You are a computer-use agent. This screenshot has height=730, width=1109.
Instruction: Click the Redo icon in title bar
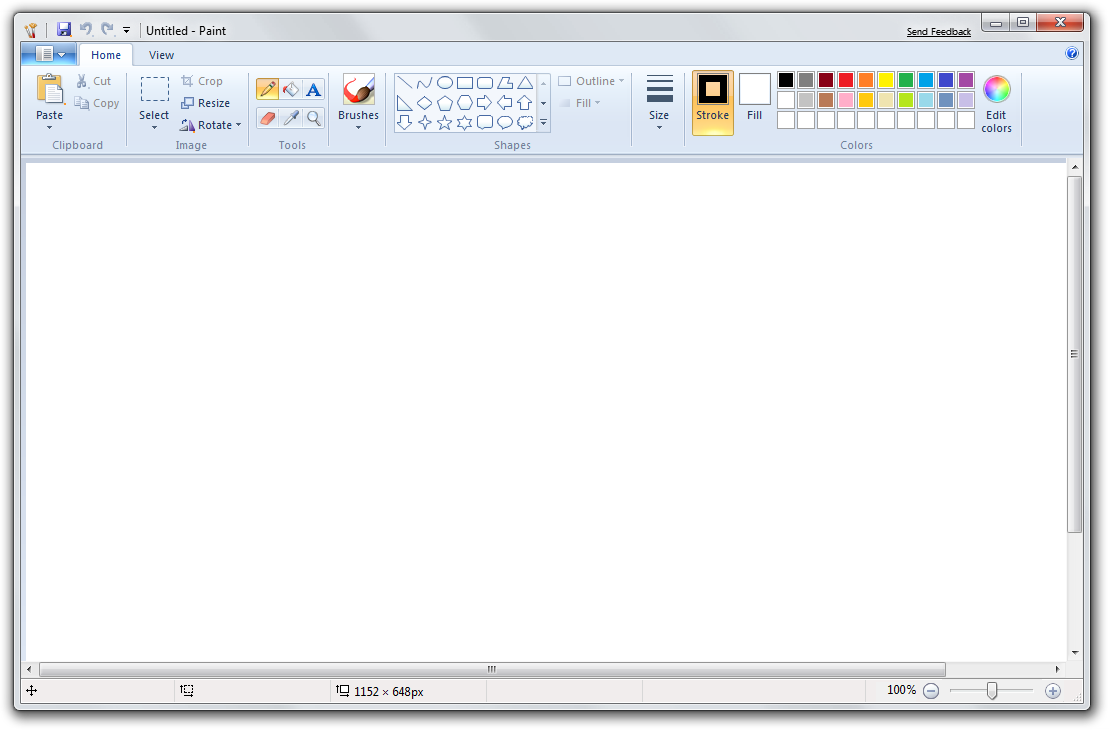point(107,29)
